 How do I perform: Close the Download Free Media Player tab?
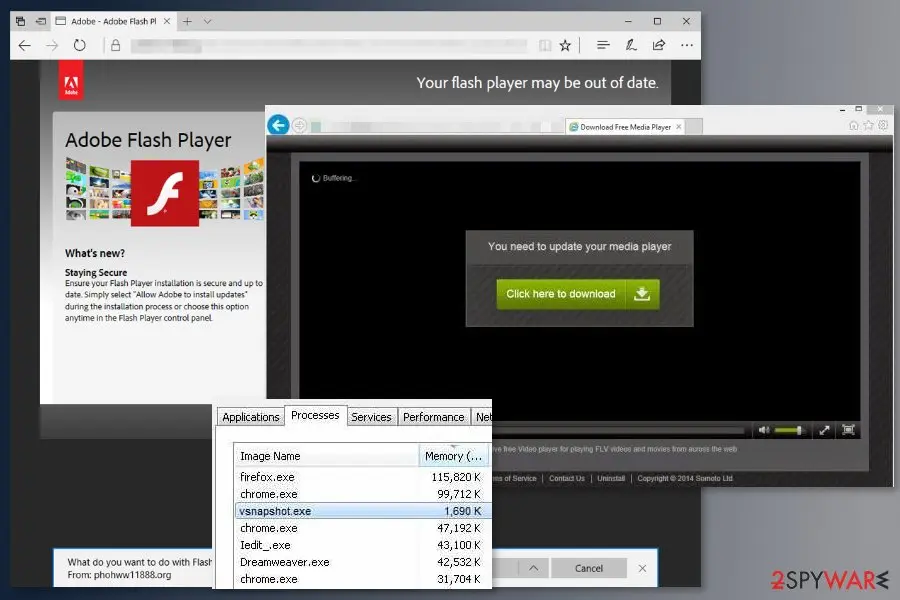(x=678, y=127)
